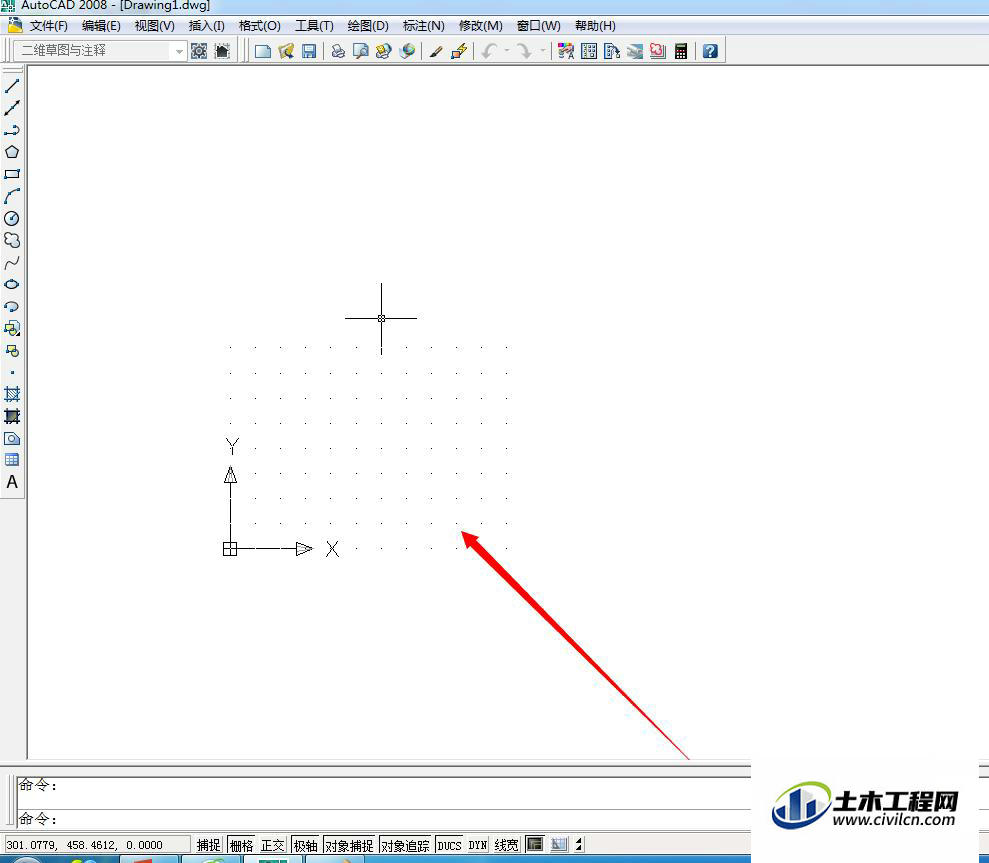Viewport: 989px width, 863px height.
Task: Expand the Undo history dropdown arrow
Action: click(x=506, y=51)
